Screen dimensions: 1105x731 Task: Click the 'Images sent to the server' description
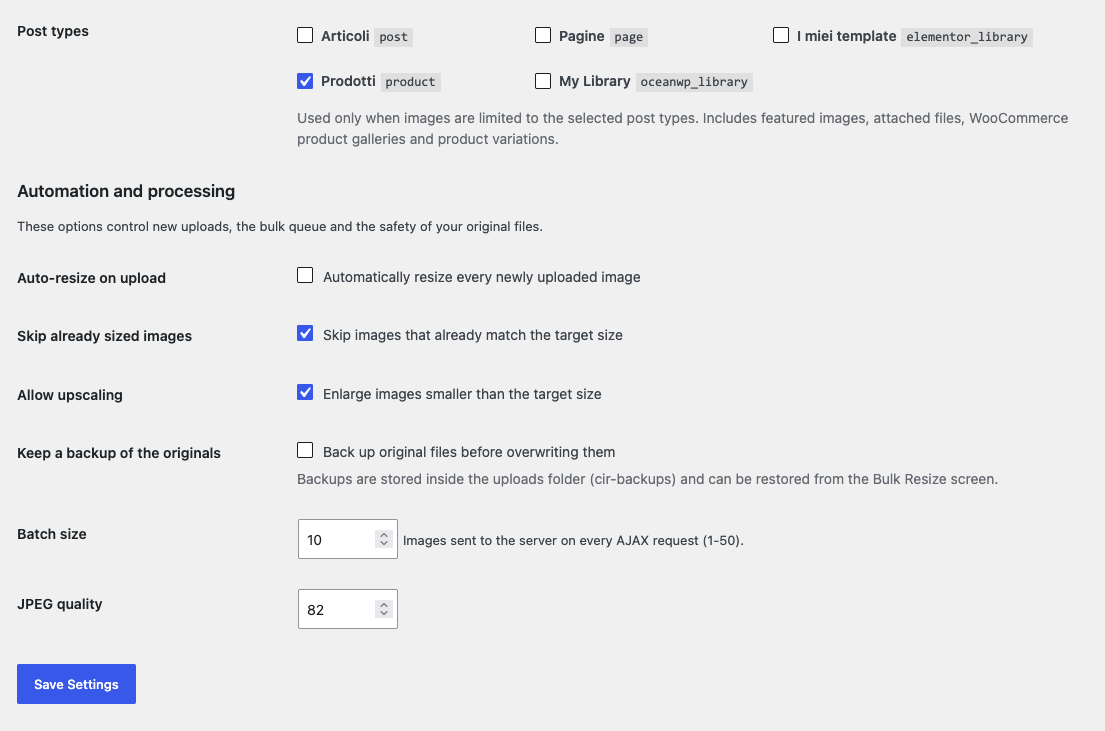[573, 540]
